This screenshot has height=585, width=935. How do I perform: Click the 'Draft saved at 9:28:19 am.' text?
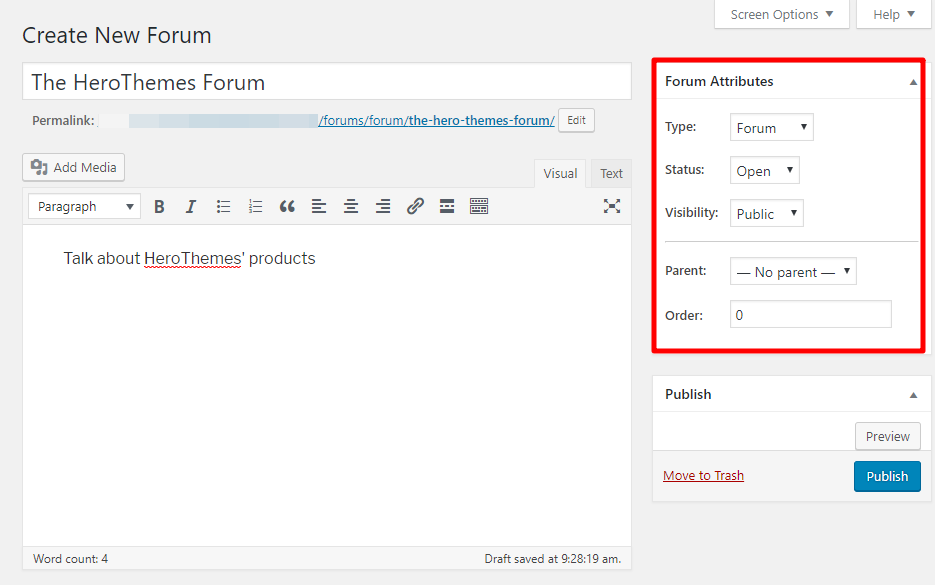click(x=553, y=559)
